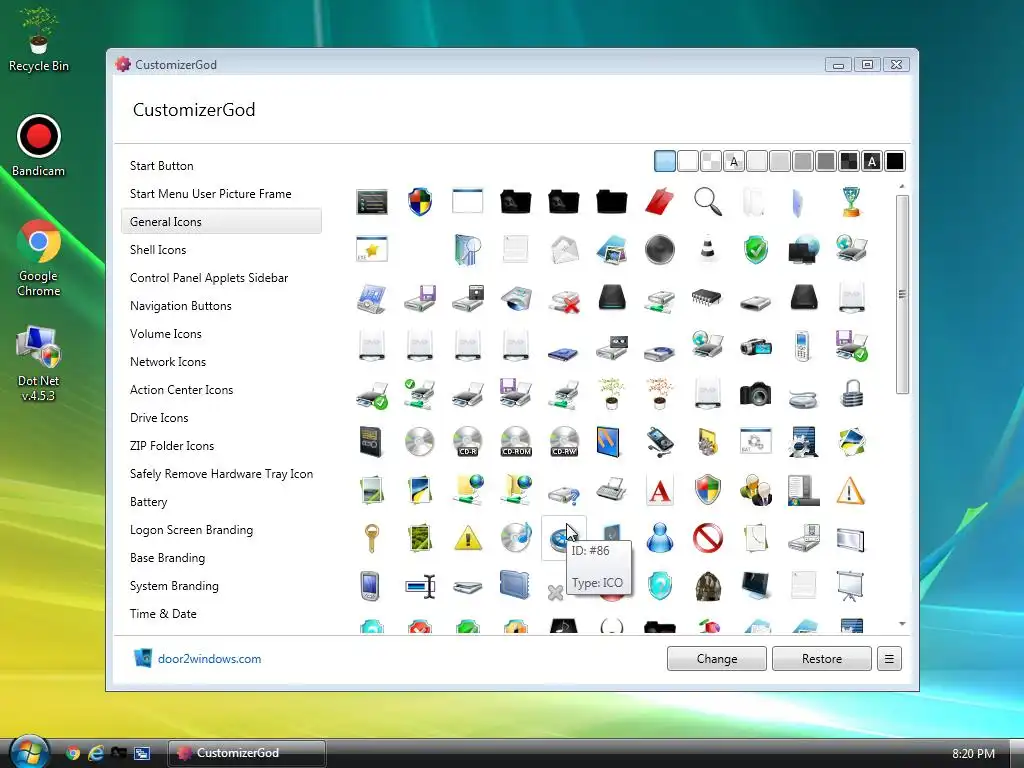The width and height of the screenshot is (1024, 768).
Task: Select the red prohibited circle icon
Action: 708,538
